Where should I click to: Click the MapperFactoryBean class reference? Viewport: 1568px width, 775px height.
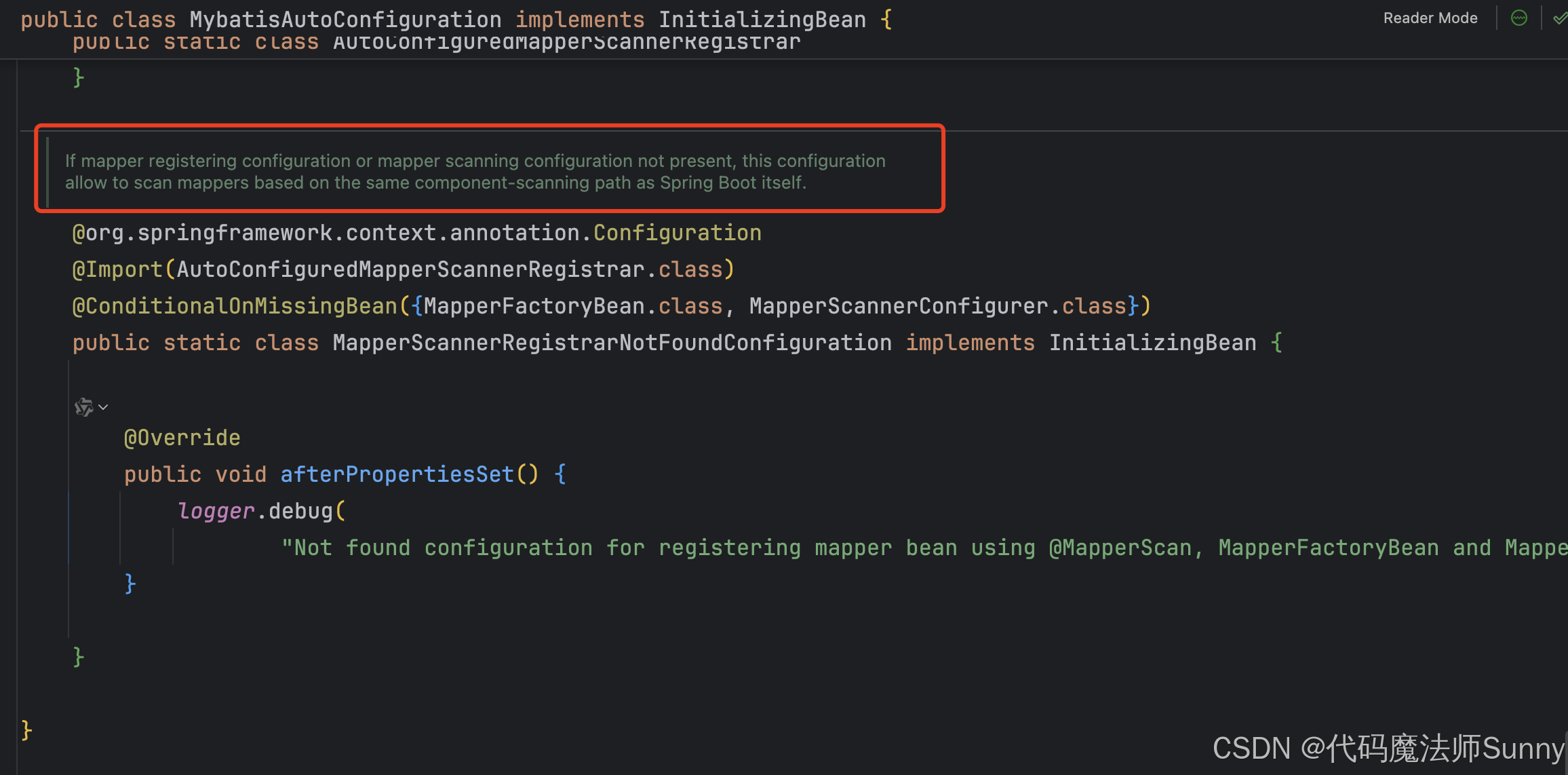(x=534, y=306)
